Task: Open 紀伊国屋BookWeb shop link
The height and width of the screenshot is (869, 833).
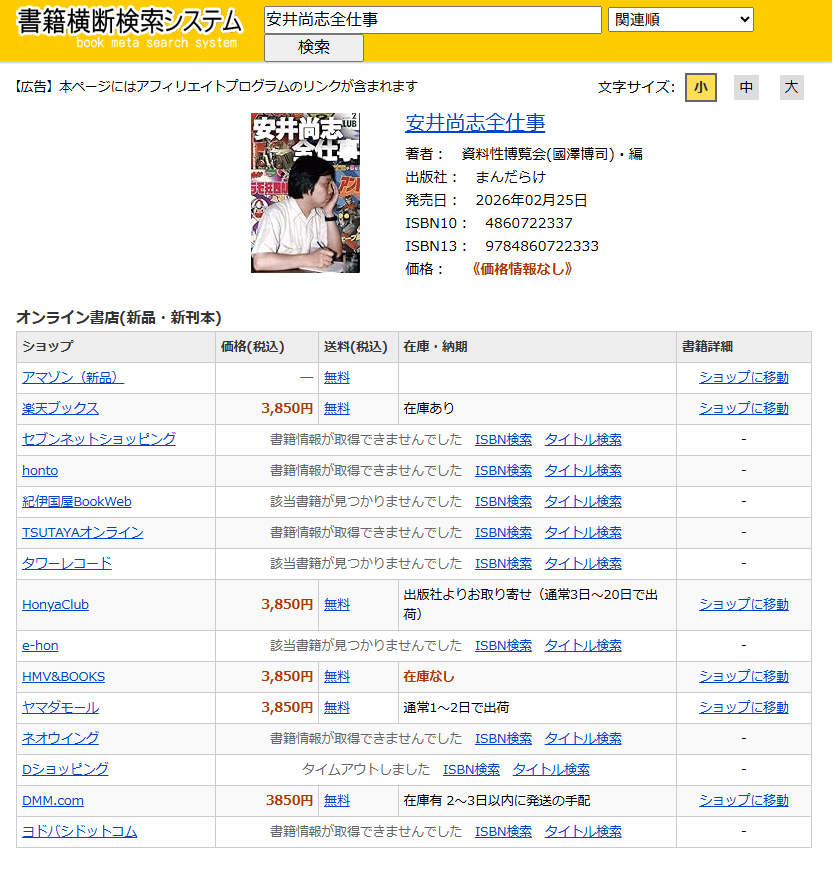Action: point(79,501)
